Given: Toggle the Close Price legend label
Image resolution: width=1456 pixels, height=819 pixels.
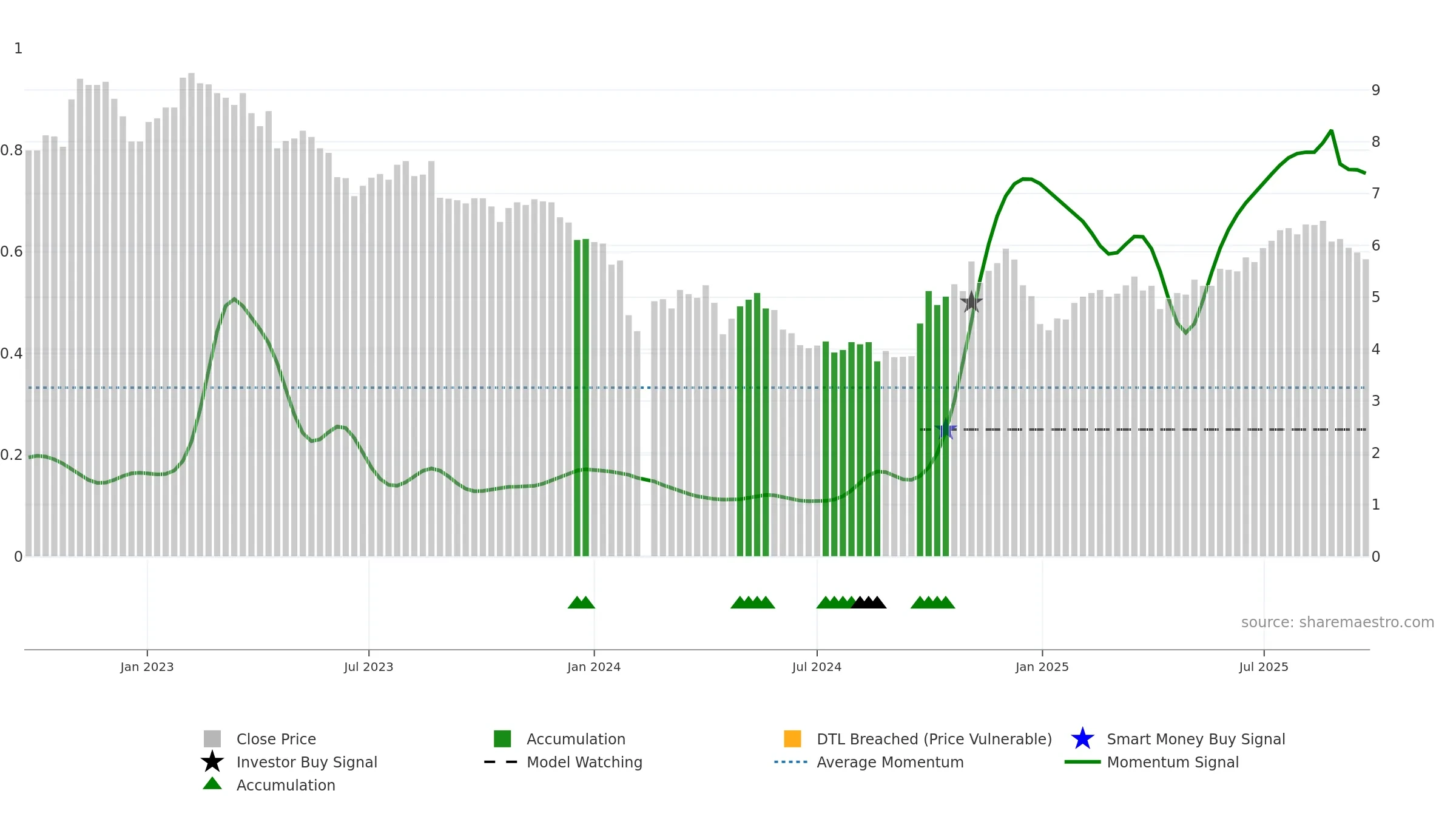Looking at the screenshot, I should point(276,740).
